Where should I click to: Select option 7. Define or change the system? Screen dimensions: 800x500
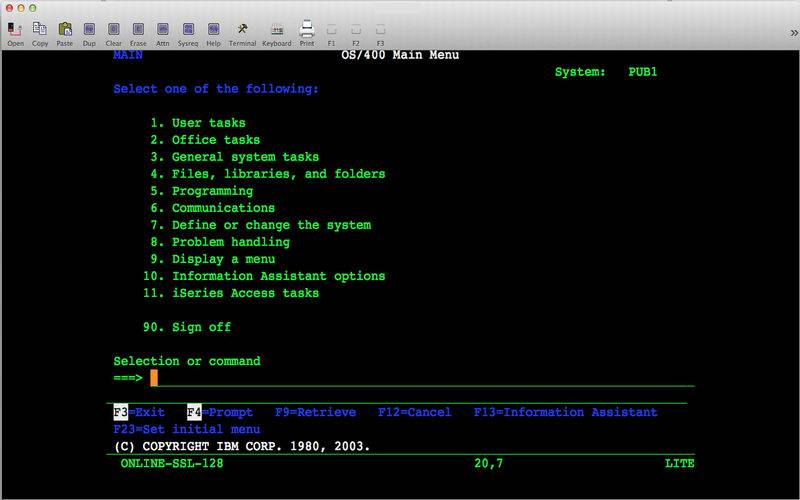click(x=261, y=225)
